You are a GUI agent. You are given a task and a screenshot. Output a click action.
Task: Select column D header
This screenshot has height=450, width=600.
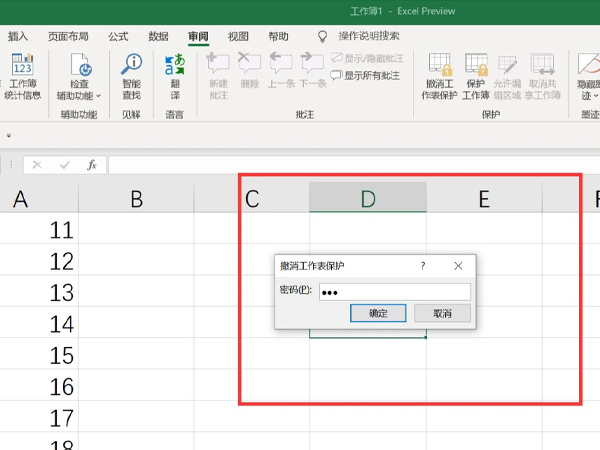[368, 199]
